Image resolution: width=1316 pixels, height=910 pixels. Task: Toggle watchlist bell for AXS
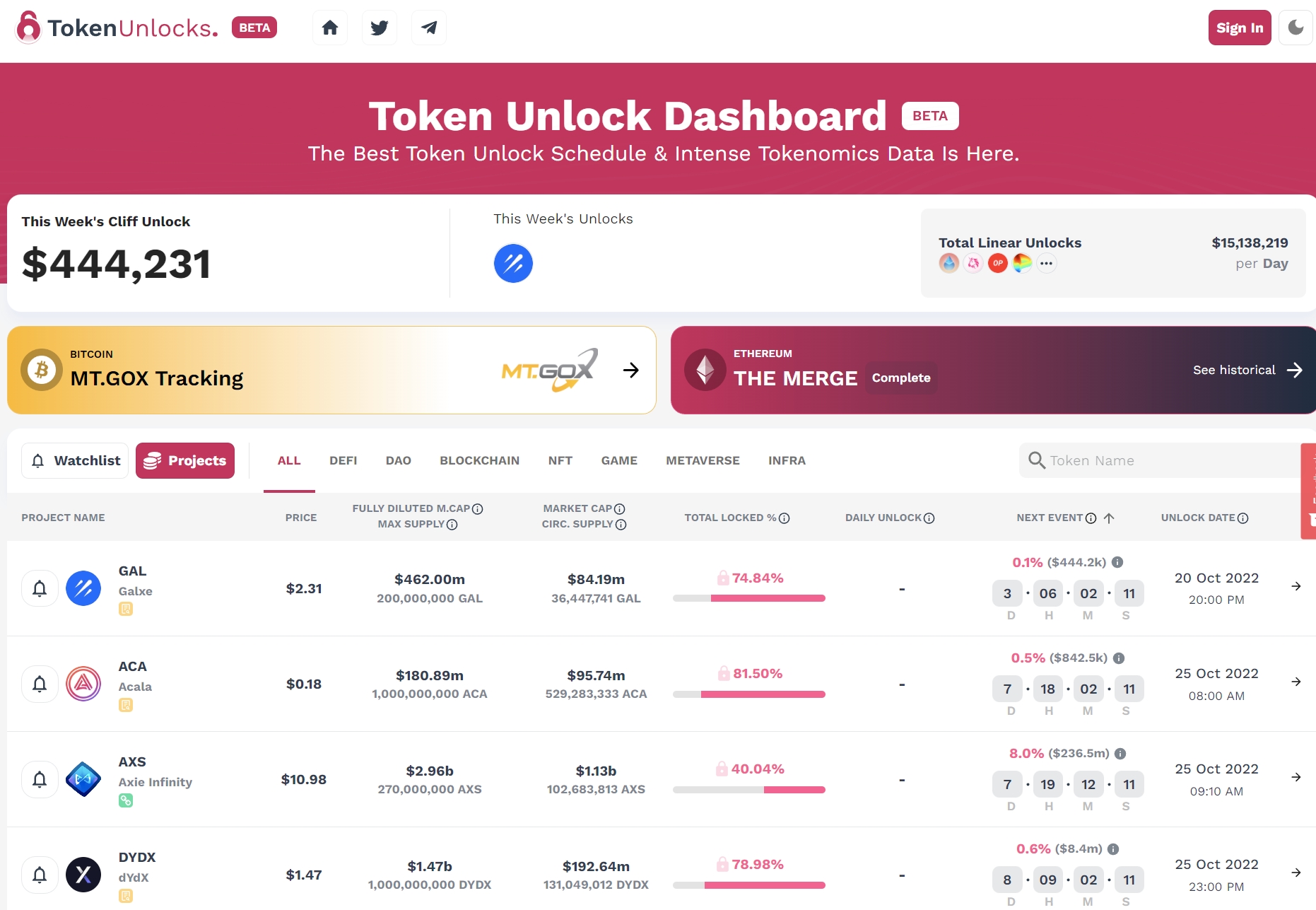point(40,779)
